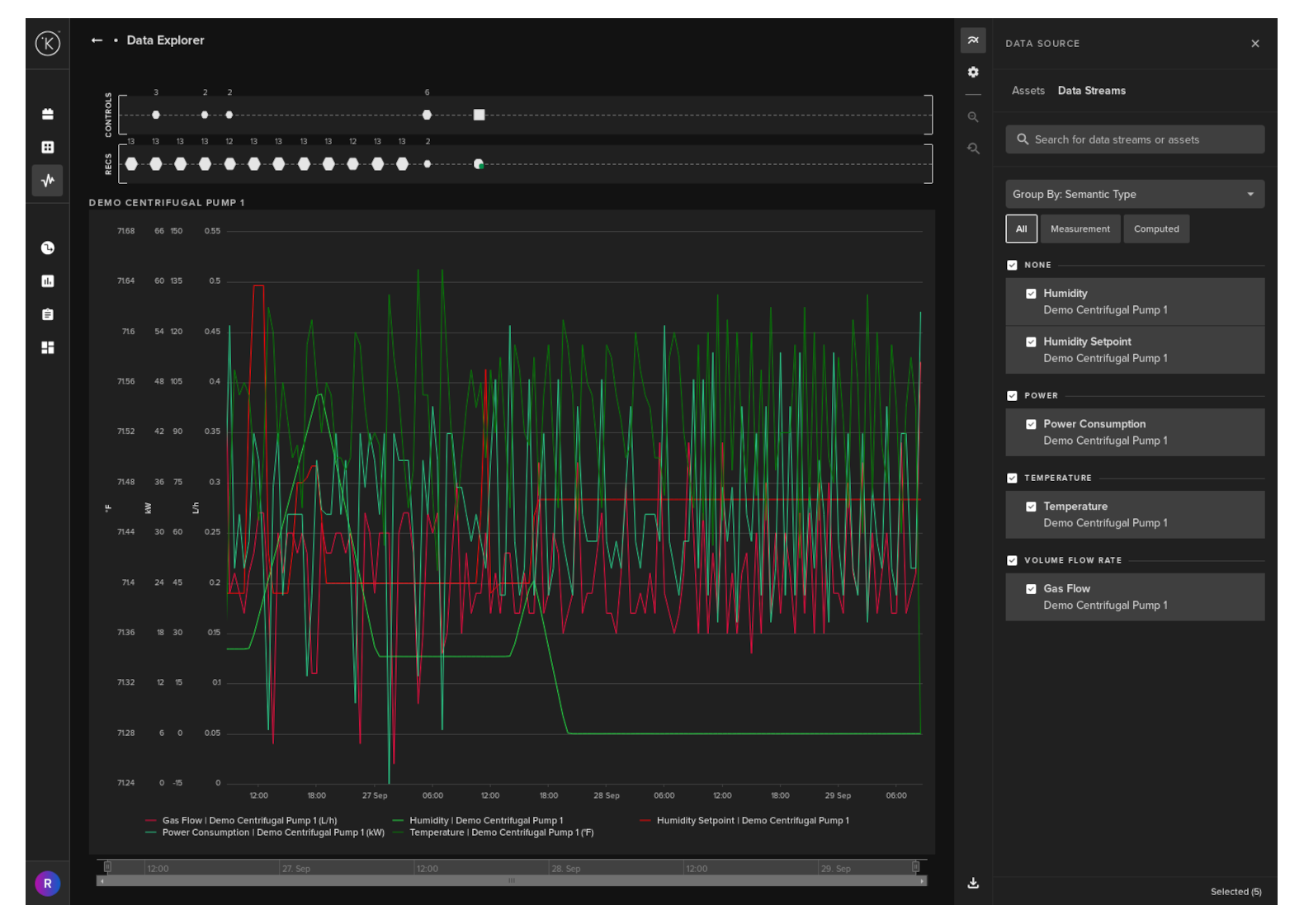Image resolution: width=1304 pixels, height=924 pixels.
Task: Click the download icon at bottom
Action: pyautogui.click(x=973, y=883)
